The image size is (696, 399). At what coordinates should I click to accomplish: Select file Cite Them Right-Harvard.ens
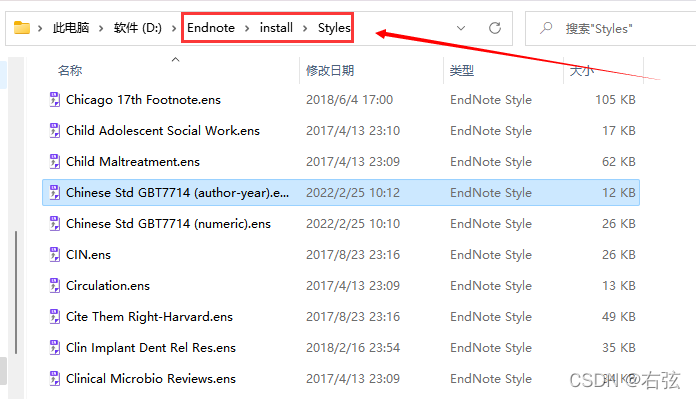tap(149, 317)
